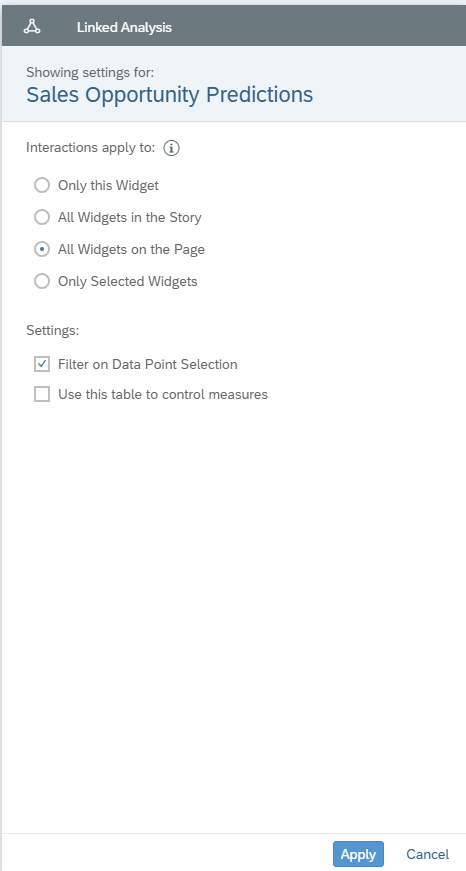Click the Cancel button
The width and height of the screenshot is (466, 871).
[428, 854]
